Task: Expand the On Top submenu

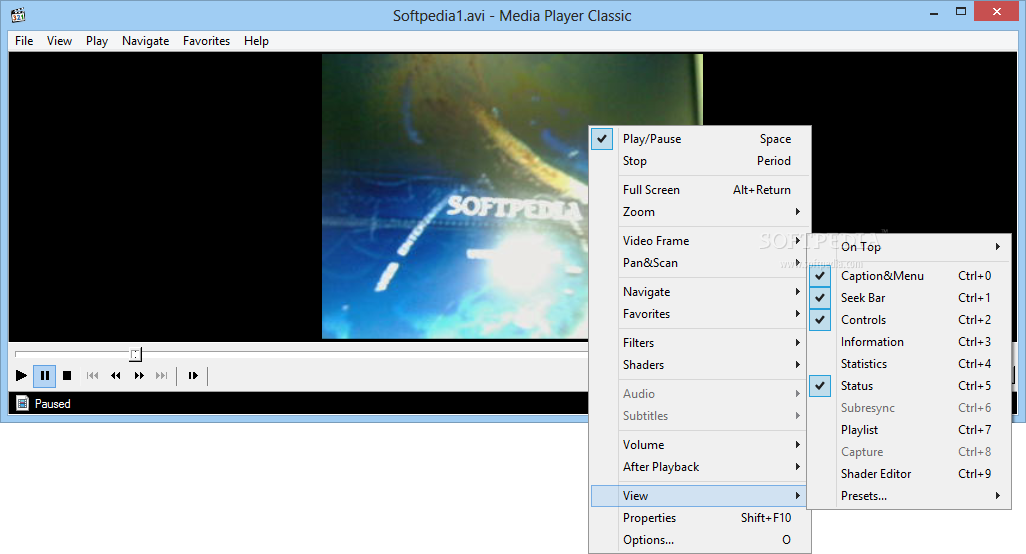Action: [x=910, y=247]
